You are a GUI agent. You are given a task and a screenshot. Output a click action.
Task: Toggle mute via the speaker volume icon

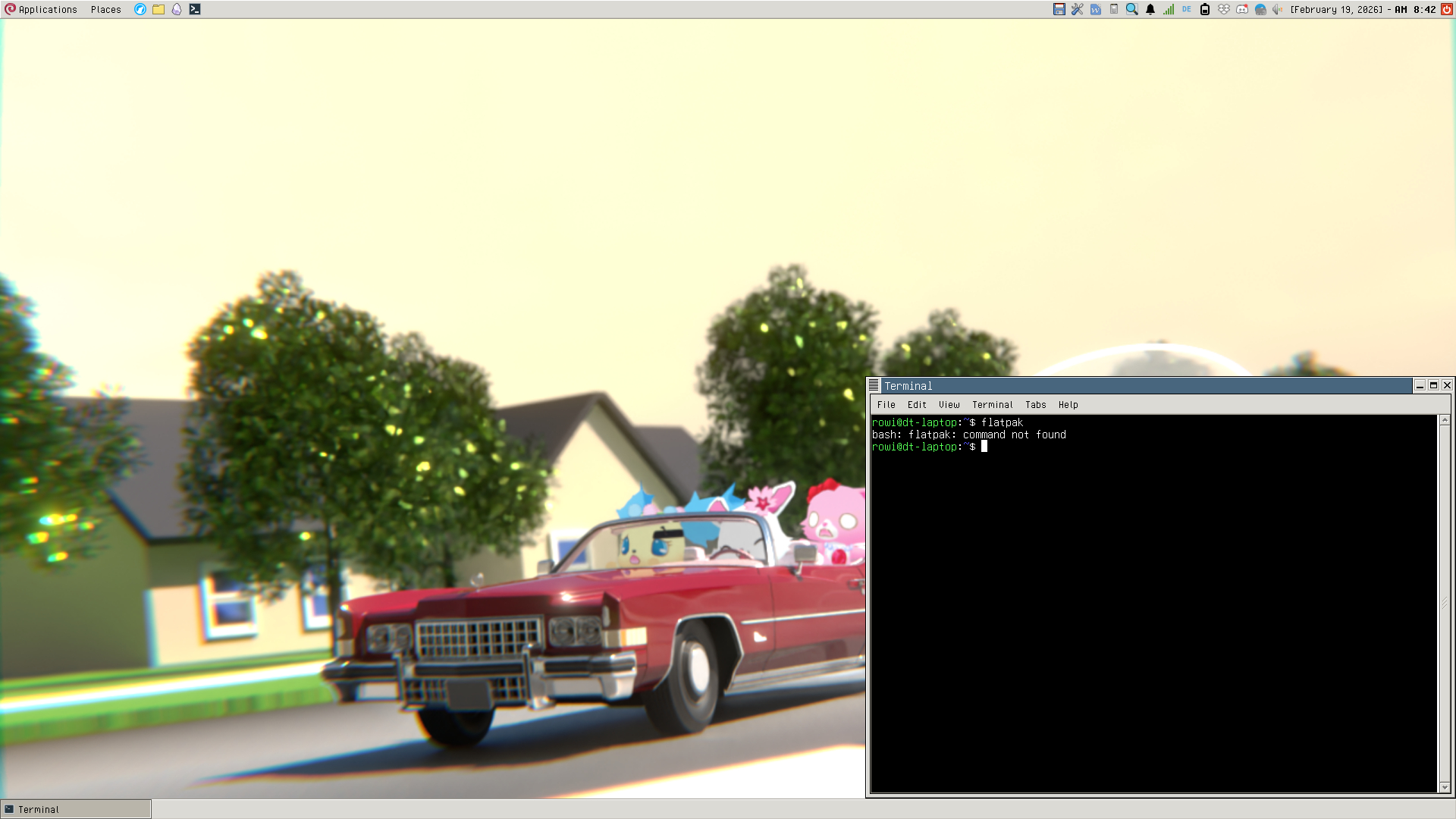(1278, 9)
